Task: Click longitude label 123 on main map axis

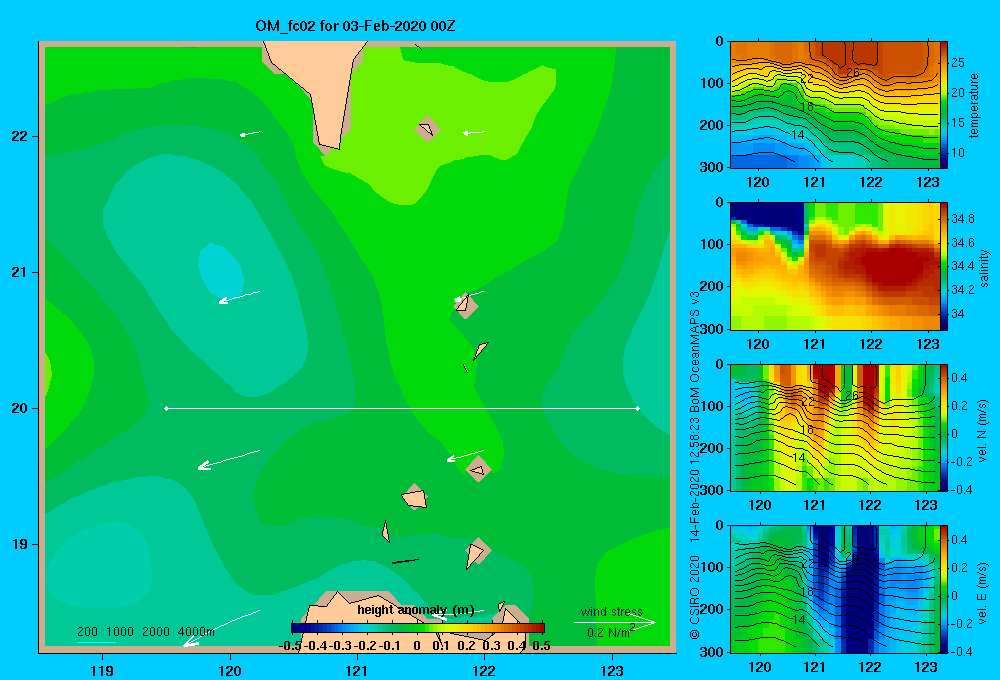Action: pyautogui.click(x=612, y=670)
